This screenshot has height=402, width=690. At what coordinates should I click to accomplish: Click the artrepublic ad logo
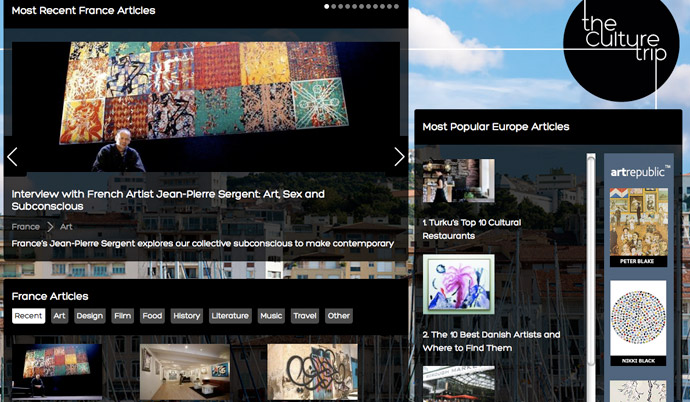[640, 172]
